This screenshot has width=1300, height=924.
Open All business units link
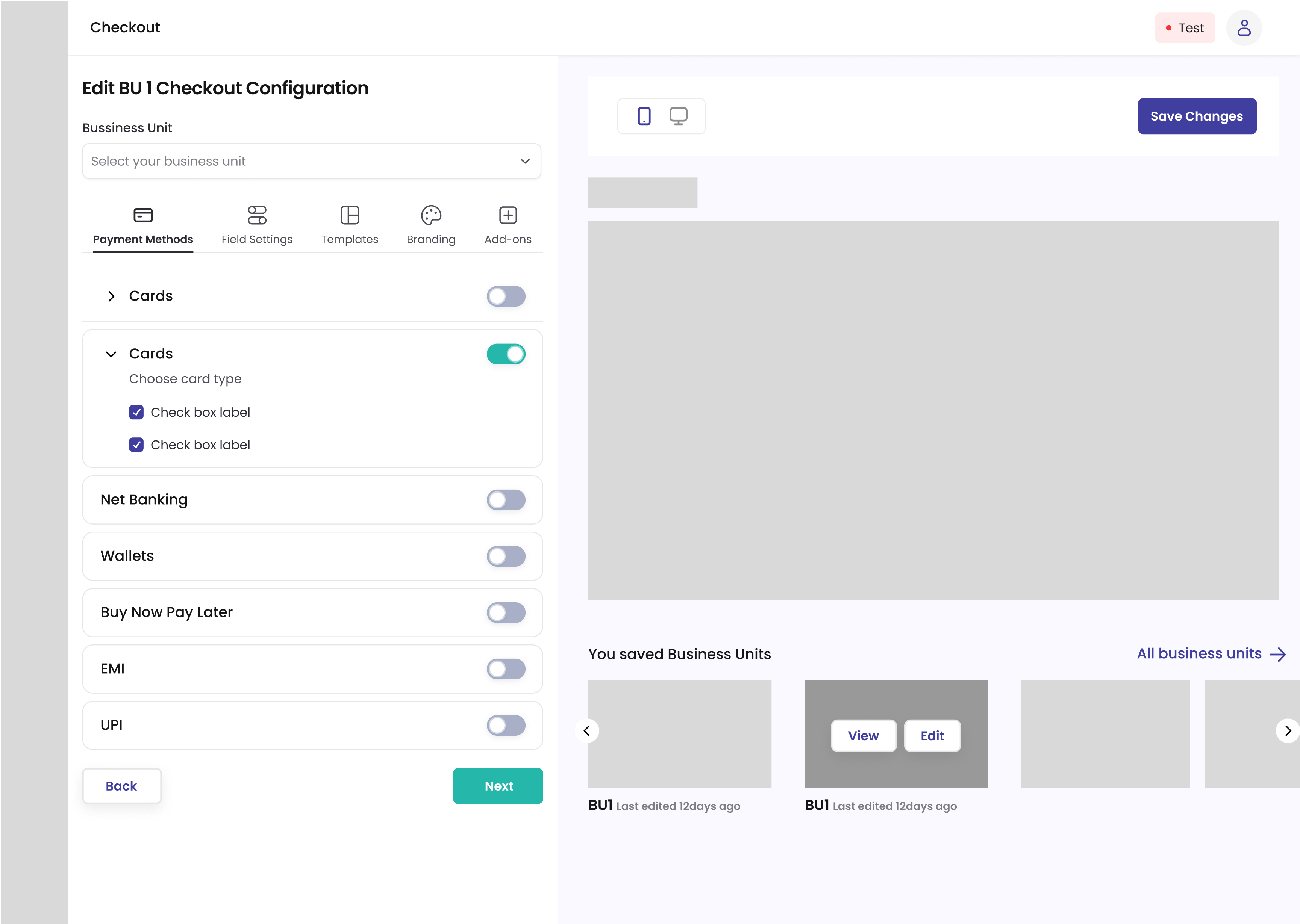[x=1199, y=654]
